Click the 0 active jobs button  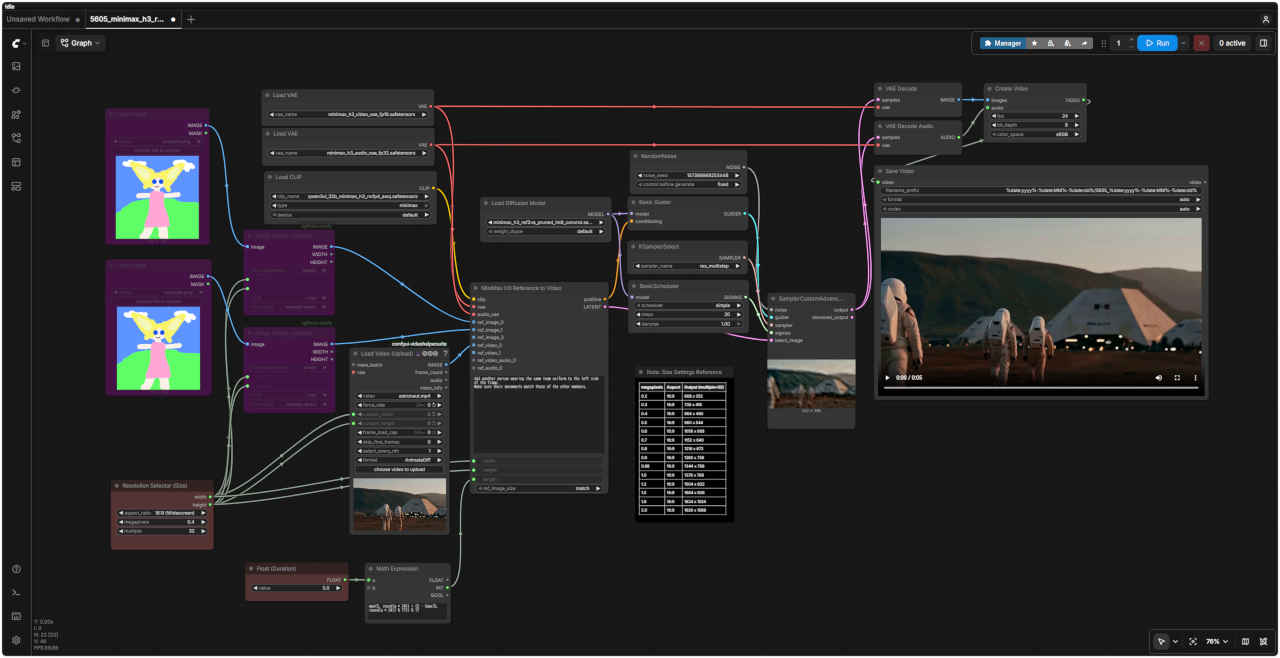[1232, 43]
